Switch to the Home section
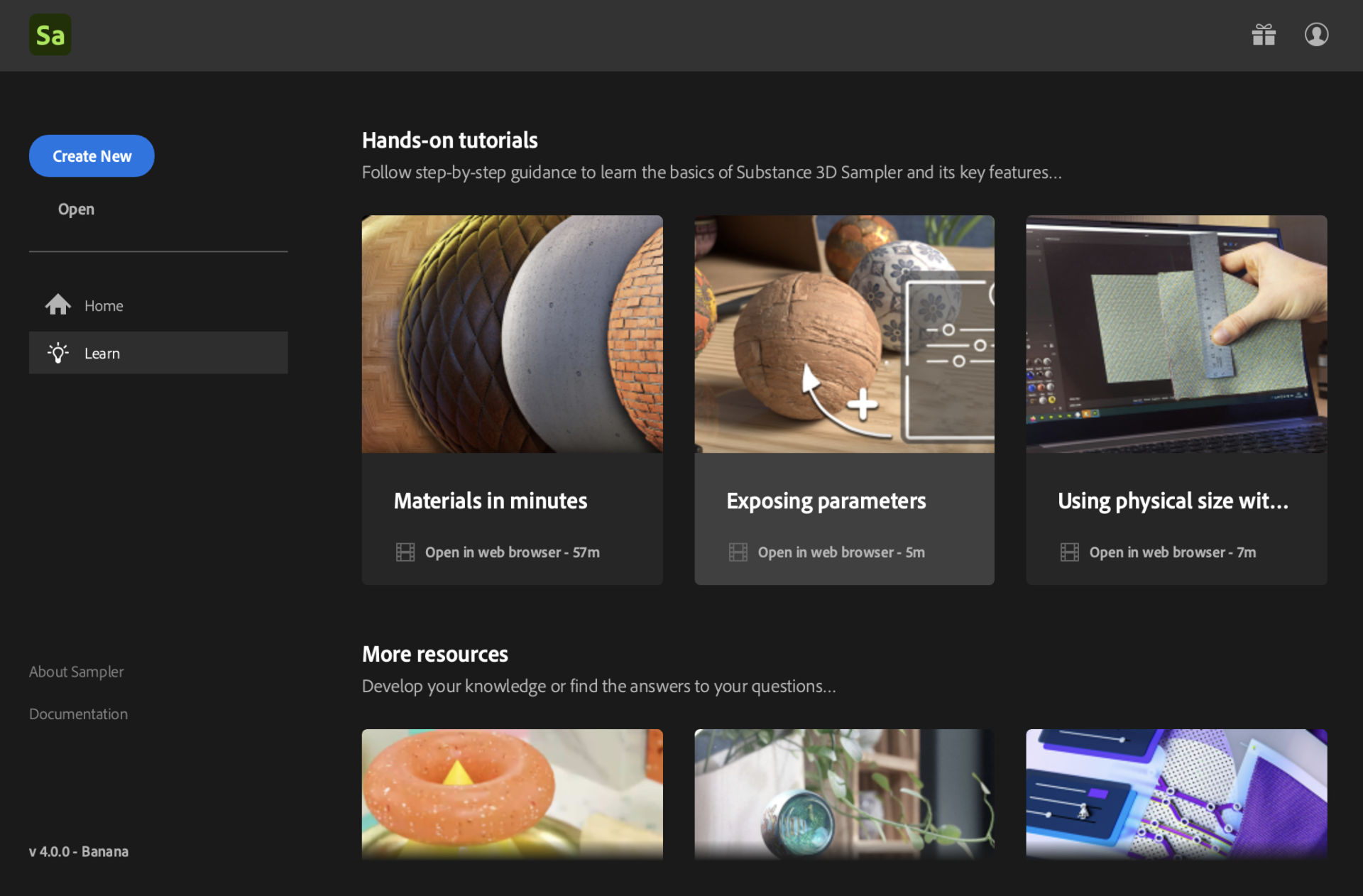The height and width of the screenshot is (896, 1363). click(104, 305)
